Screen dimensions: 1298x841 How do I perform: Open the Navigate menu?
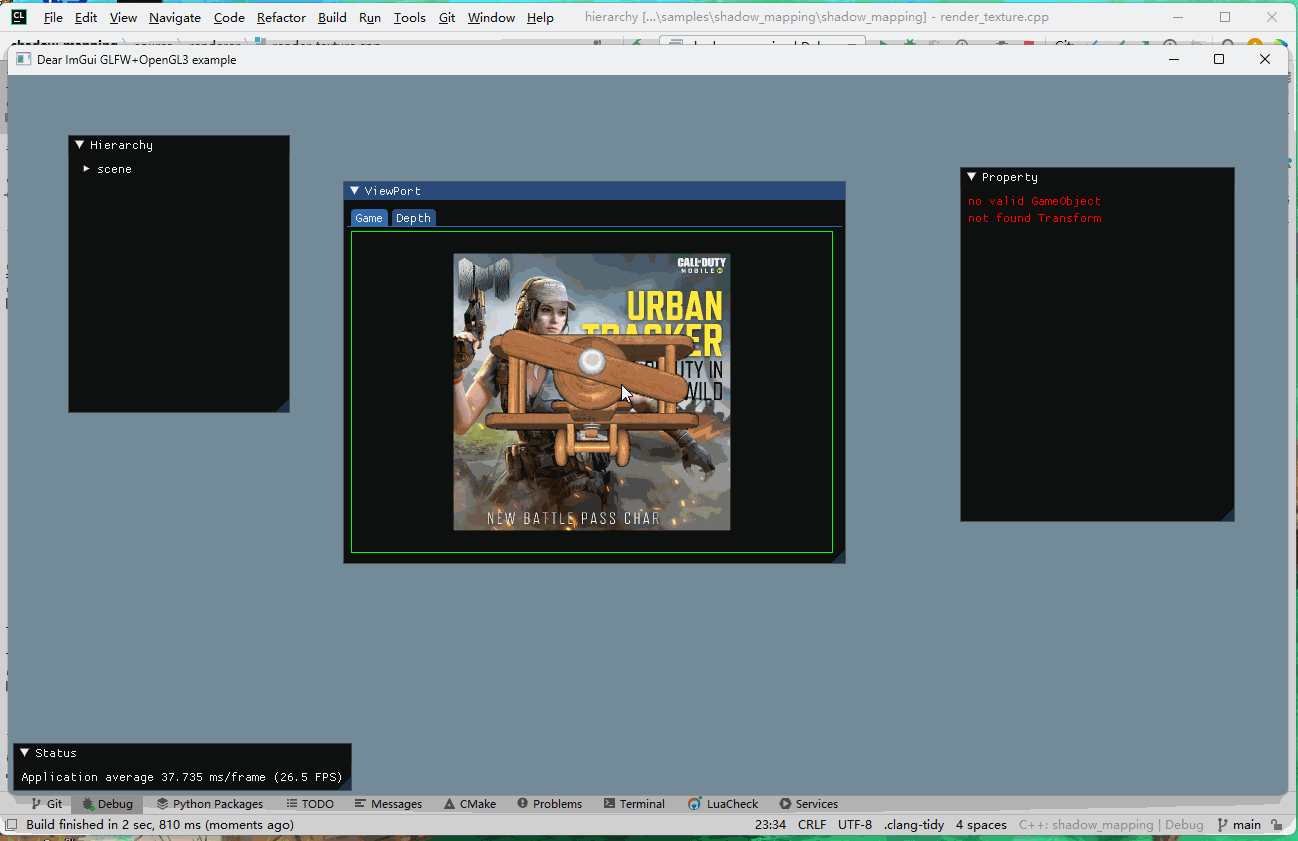(x=175, y=18)
